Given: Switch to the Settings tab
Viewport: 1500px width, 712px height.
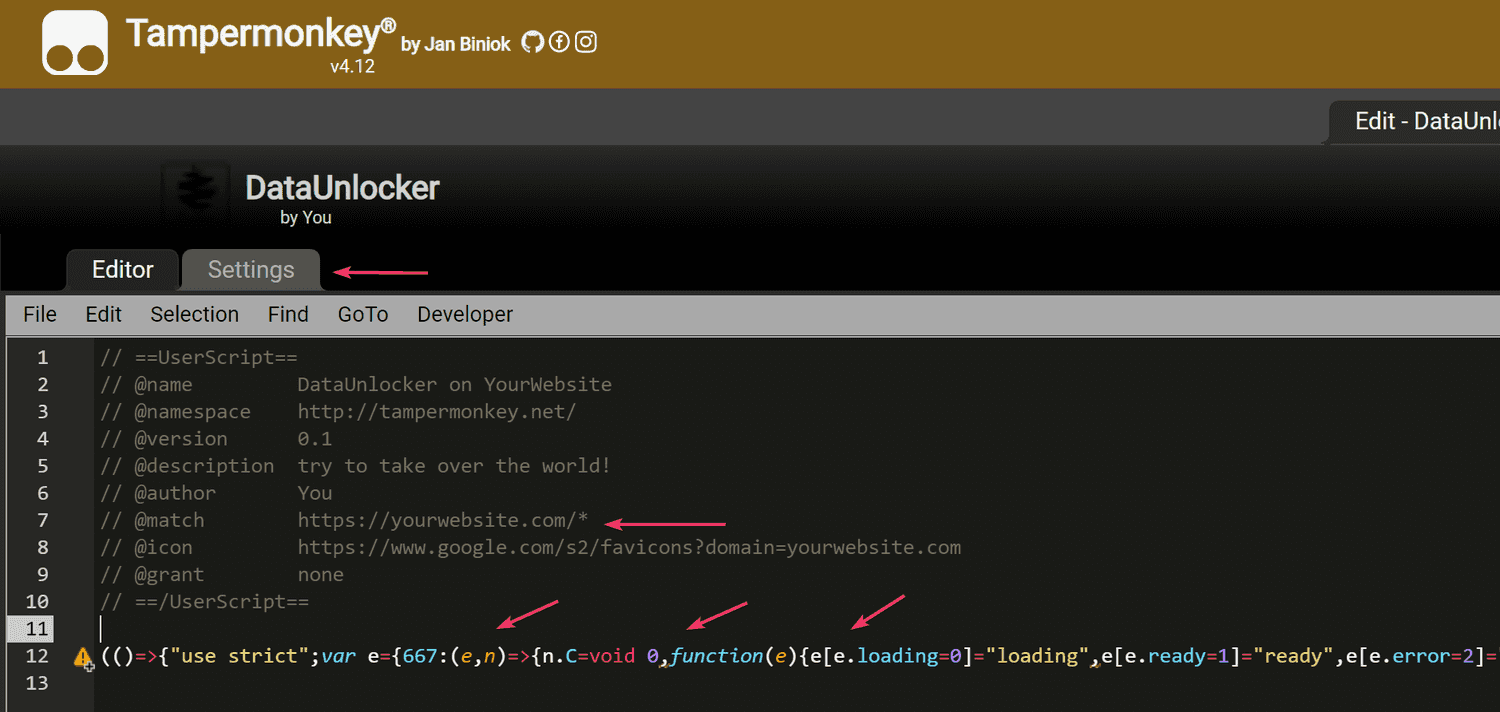Looking at the screenshot, I should (251, 270).
